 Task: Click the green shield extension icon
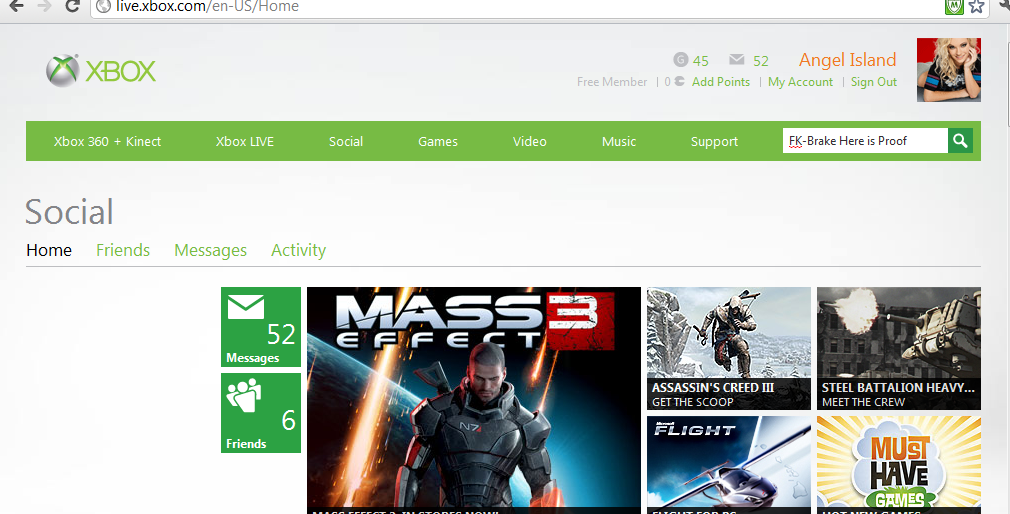pyautogui.click(x=954, y=6)
